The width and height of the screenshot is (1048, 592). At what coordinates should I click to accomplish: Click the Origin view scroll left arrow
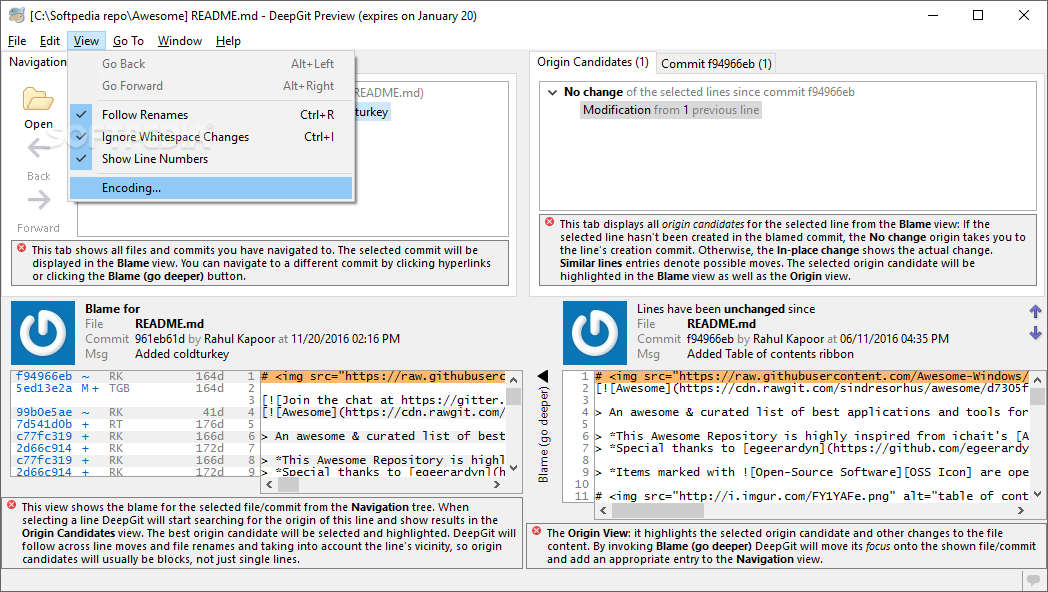(x=604, y=510)
